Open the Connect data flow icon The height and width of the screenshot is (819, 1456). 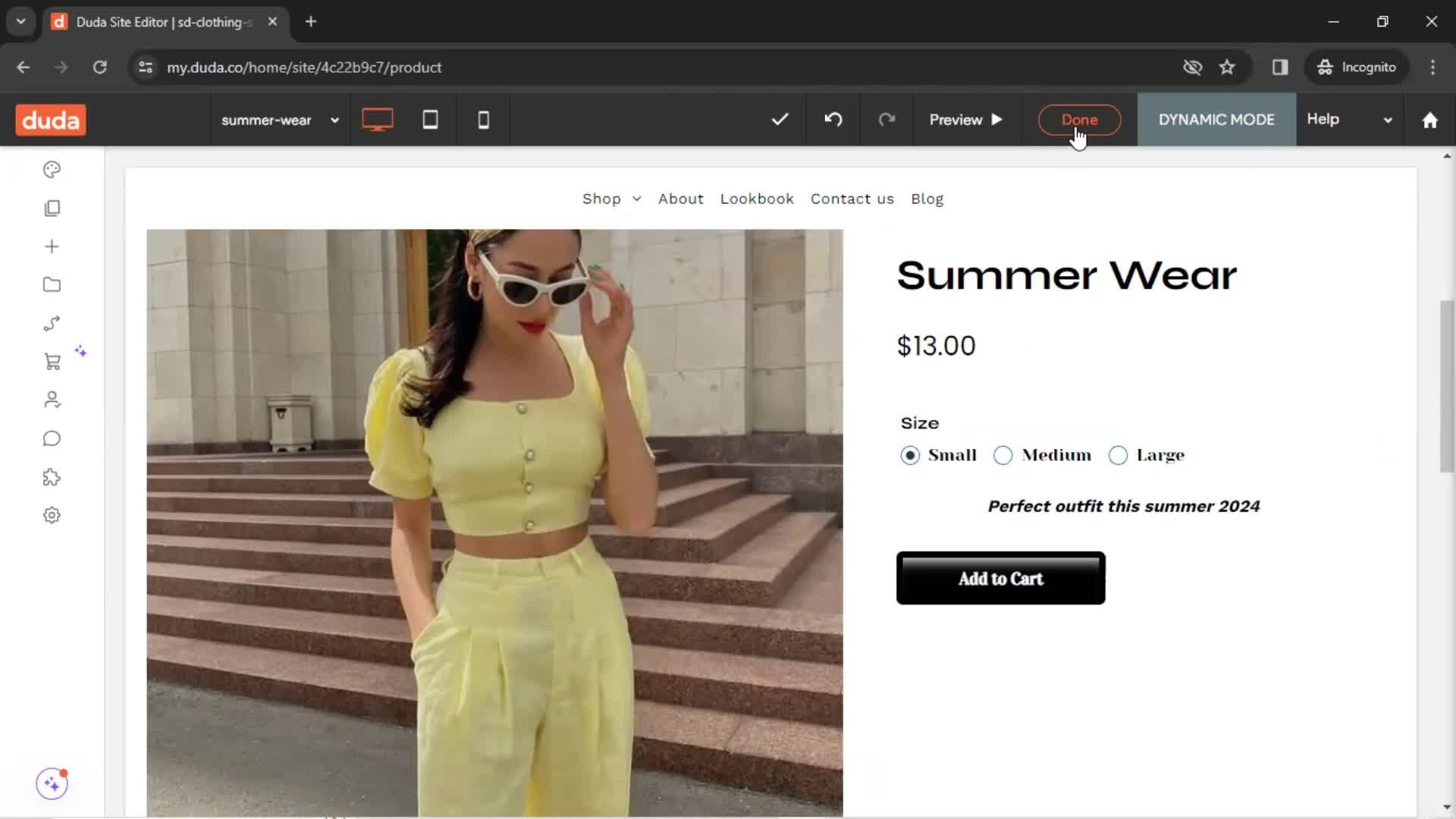52,324
